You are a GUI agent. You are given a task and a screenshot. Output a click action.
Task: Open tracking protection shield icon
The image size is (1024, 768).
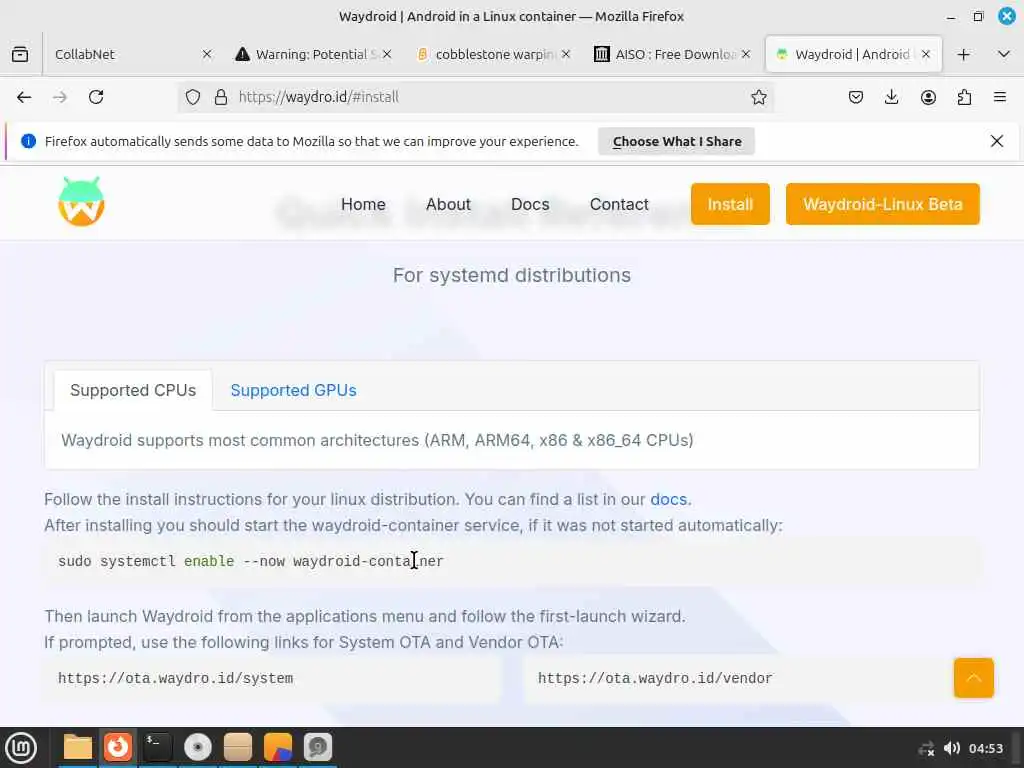click(193, 97)
